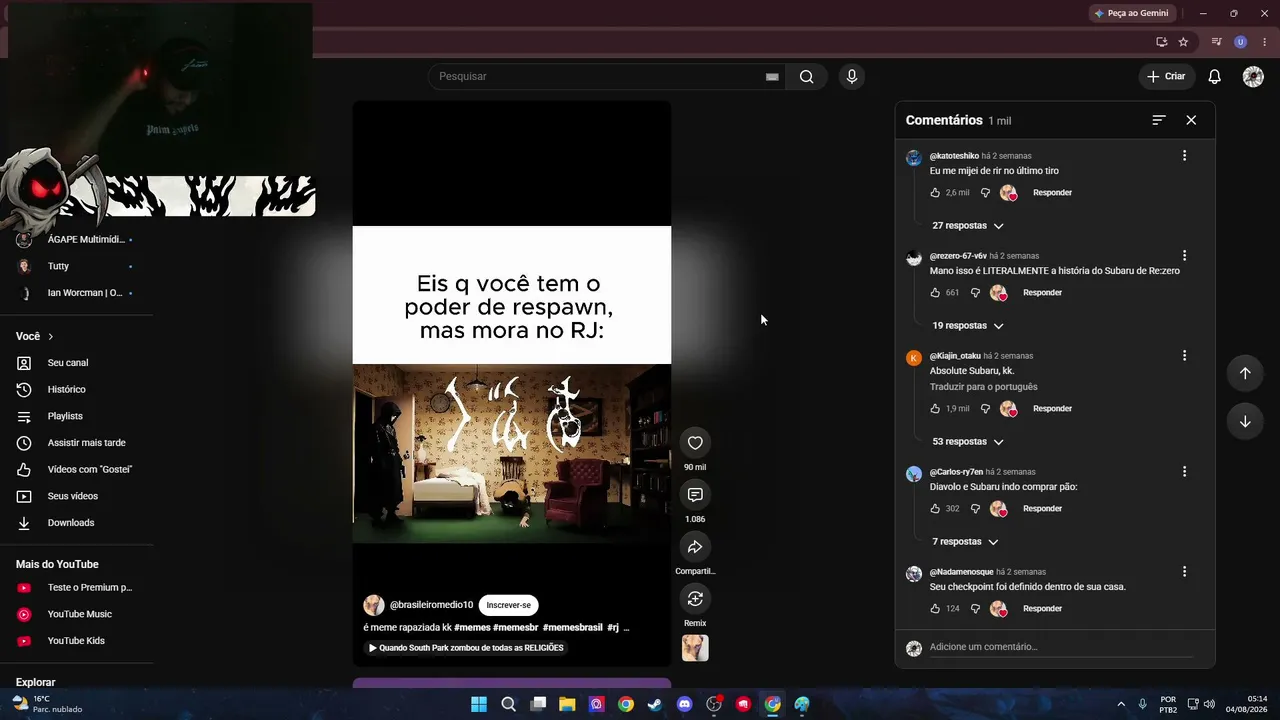Sort the comments with the sort icon
The height and width of the screenshot is (720, 1280).
1159,120
